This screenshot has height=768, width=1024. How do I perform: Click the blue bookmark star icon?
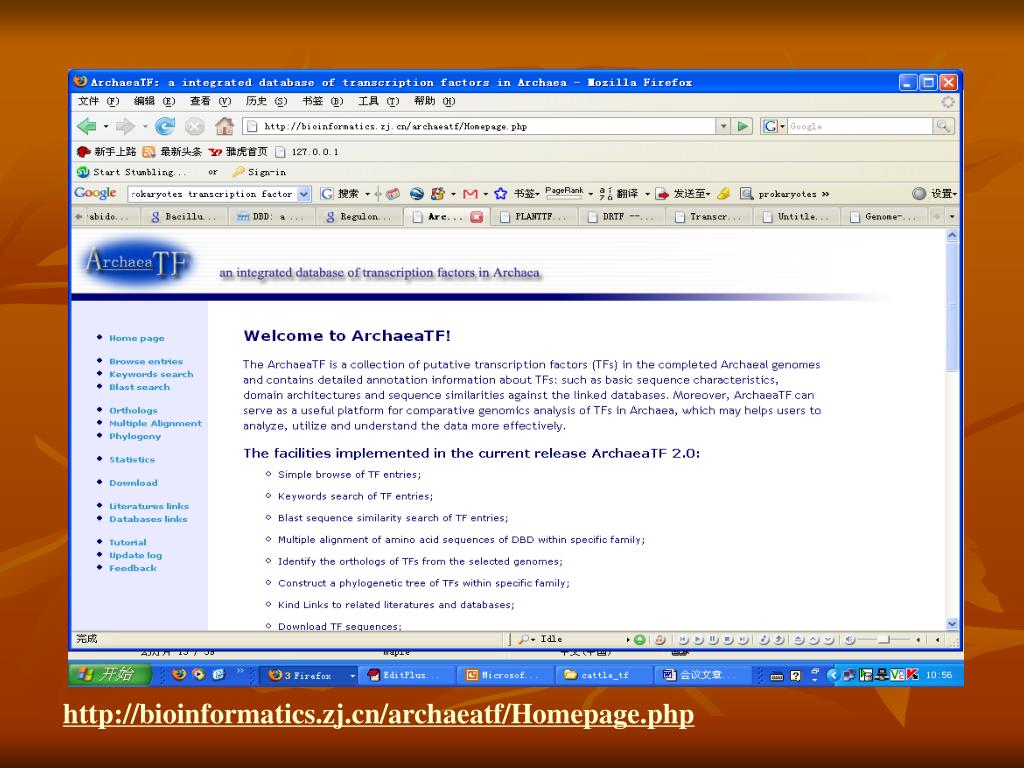coord(501,193)
